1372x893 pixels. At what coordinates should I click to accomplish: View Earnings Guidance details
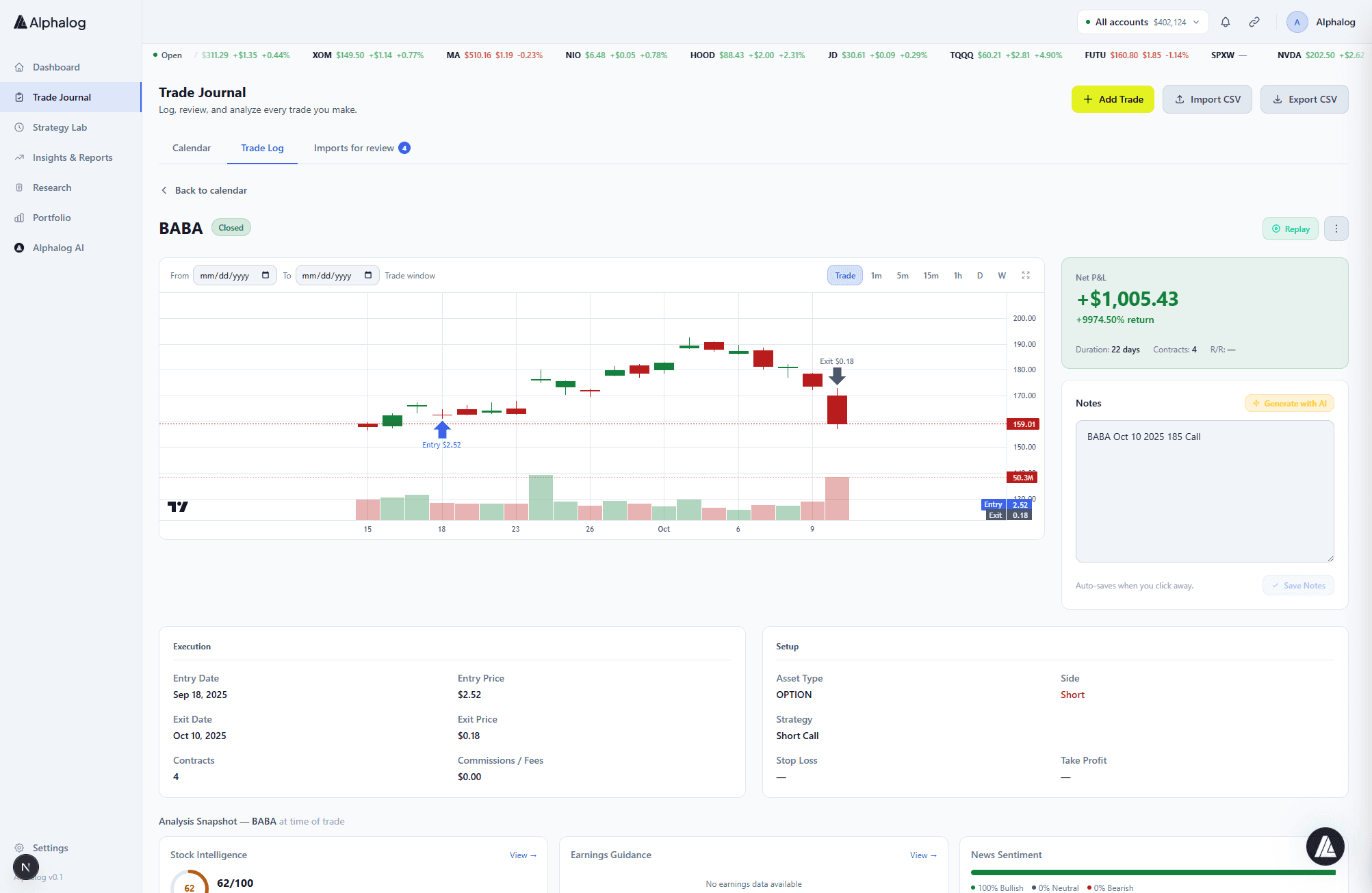923,855
